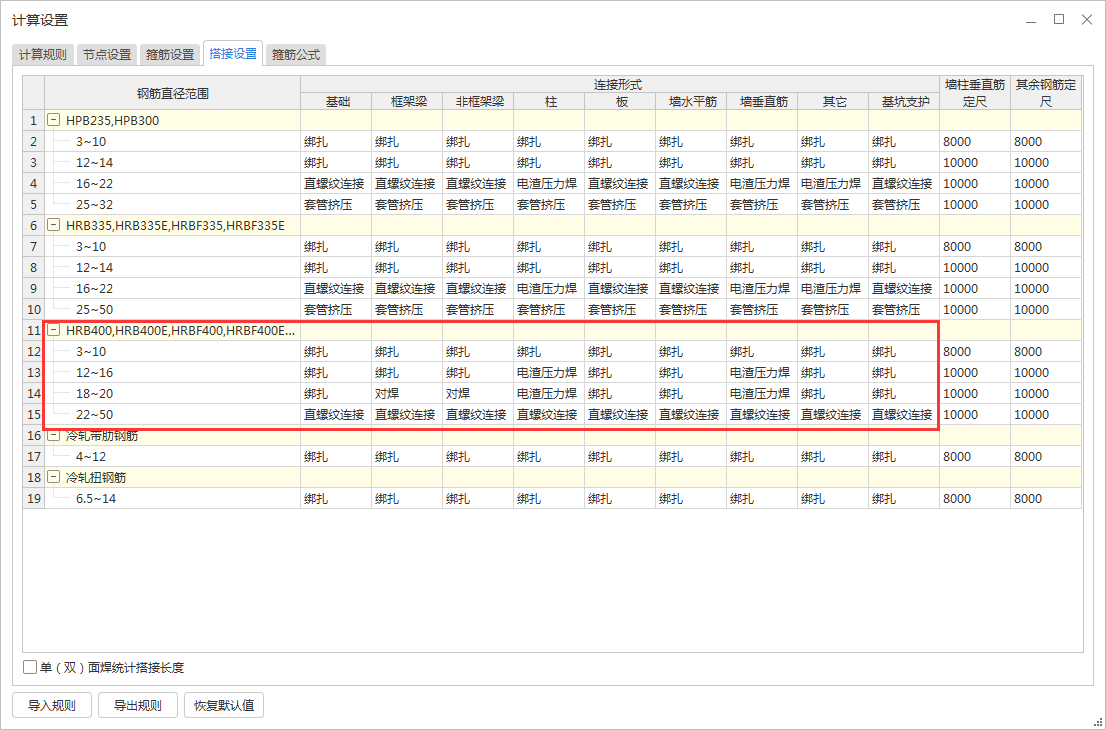
Task: Switch to the 计算规则 tab
Action: [x=42, y=54]
